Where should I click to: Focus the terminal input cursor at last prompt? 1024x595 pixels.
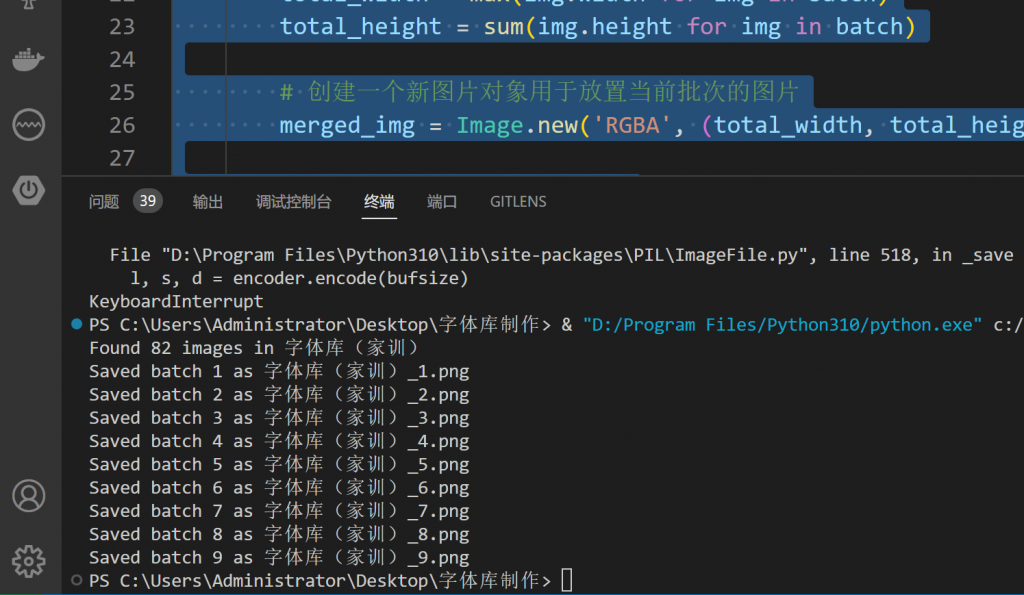(x=567, y=580)
